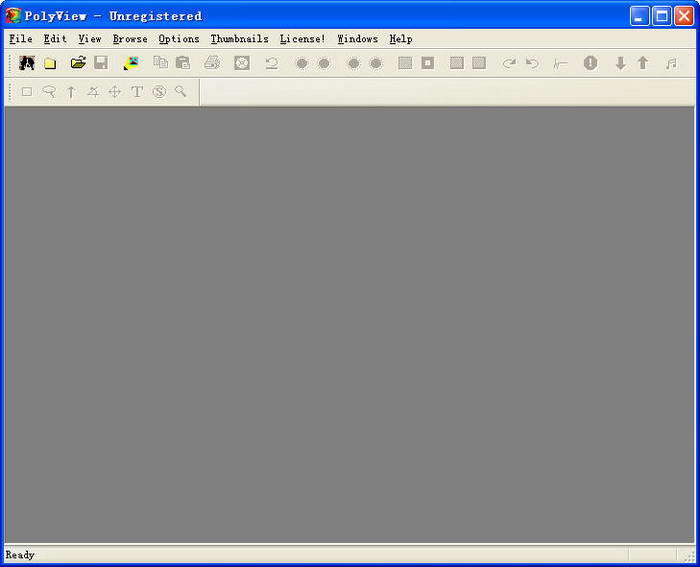Image resolution: width=700 pixels, height=567 pixels.
Task: Select the triangle angle tool
Action: [93, 92]
